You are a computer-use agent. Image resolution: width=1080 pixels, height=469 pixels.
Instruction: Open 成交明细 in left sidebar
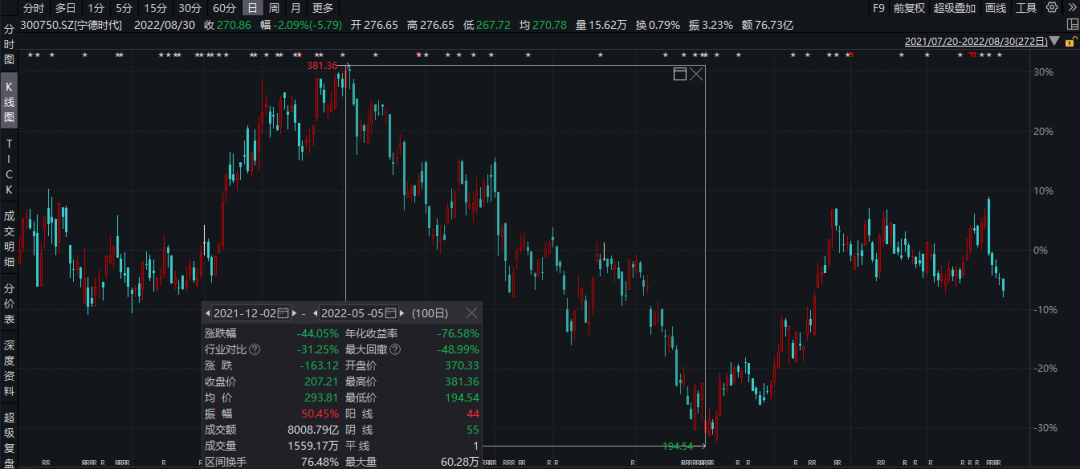pyautogui.click(x=9, y=239)
